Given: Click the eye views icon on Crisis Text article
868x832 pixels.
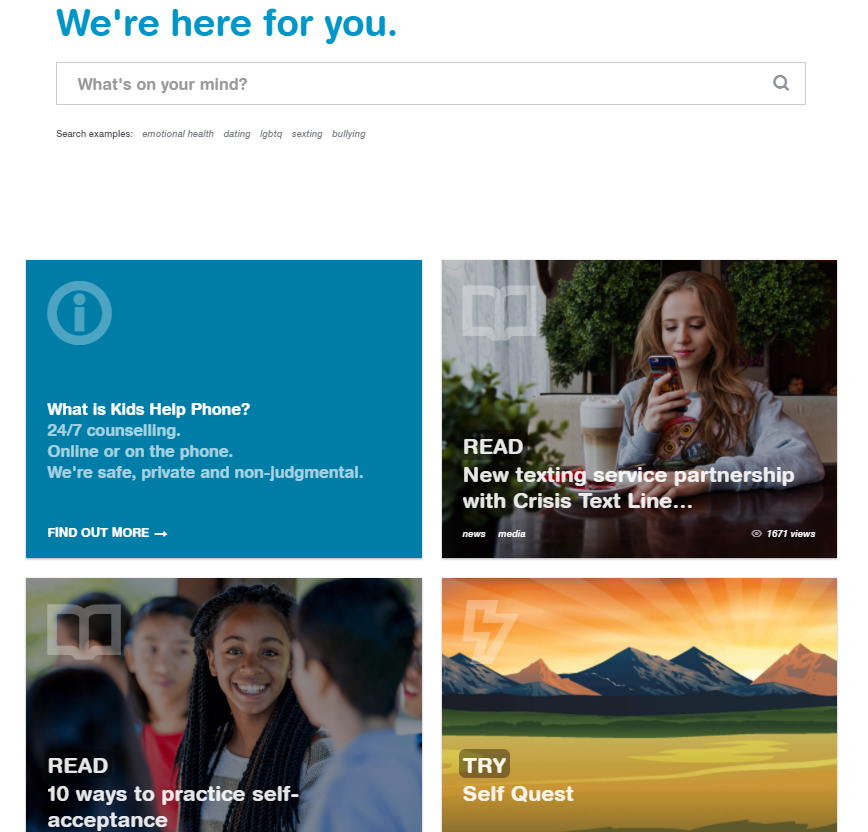Looking at the screenshot, I should coord(756,534).
